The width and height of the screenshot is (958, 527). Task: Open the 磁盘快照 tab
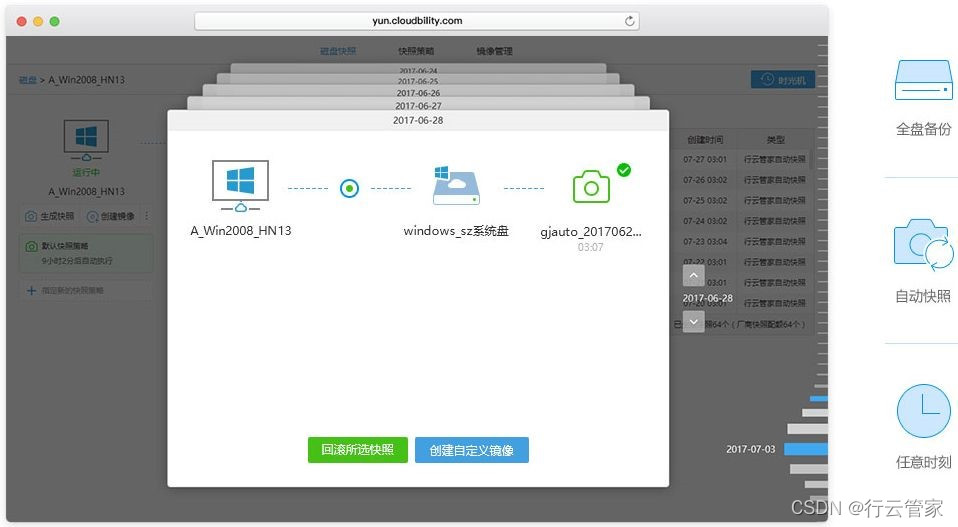pos(338,51)
